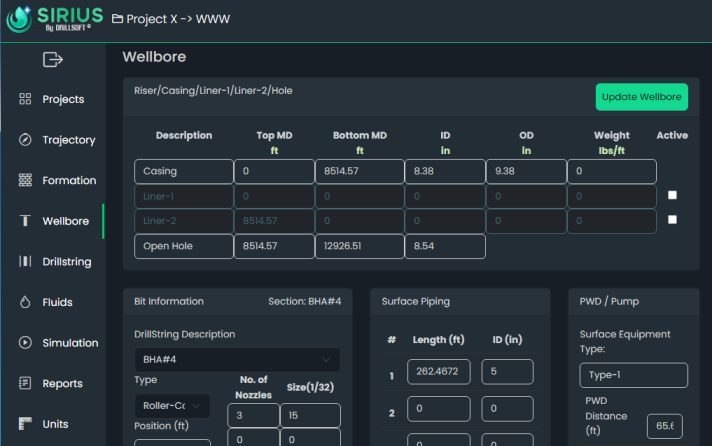Click the sidebar collapse exit icon
712x446 pixels.
click(x=52, y=60)
